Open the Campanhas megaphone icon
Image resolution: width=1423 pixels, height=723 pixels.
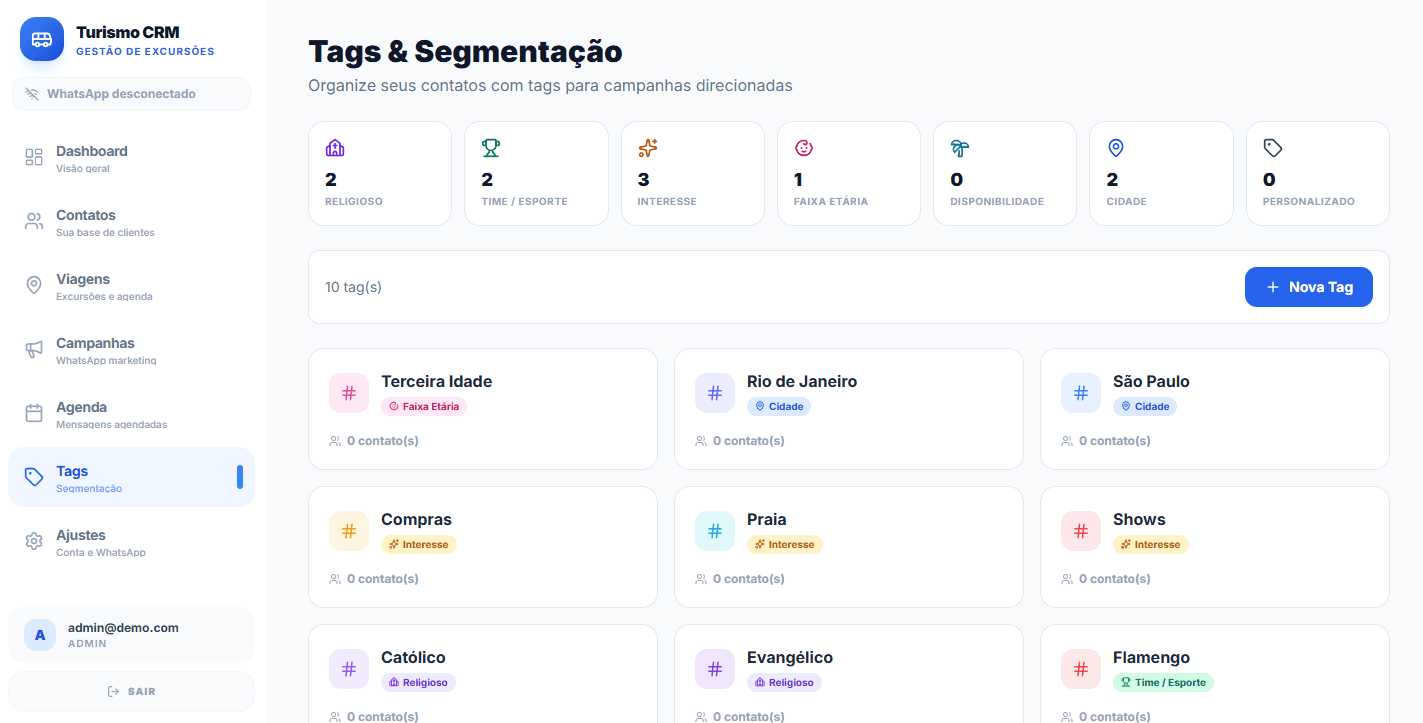[x=33, y=349]
